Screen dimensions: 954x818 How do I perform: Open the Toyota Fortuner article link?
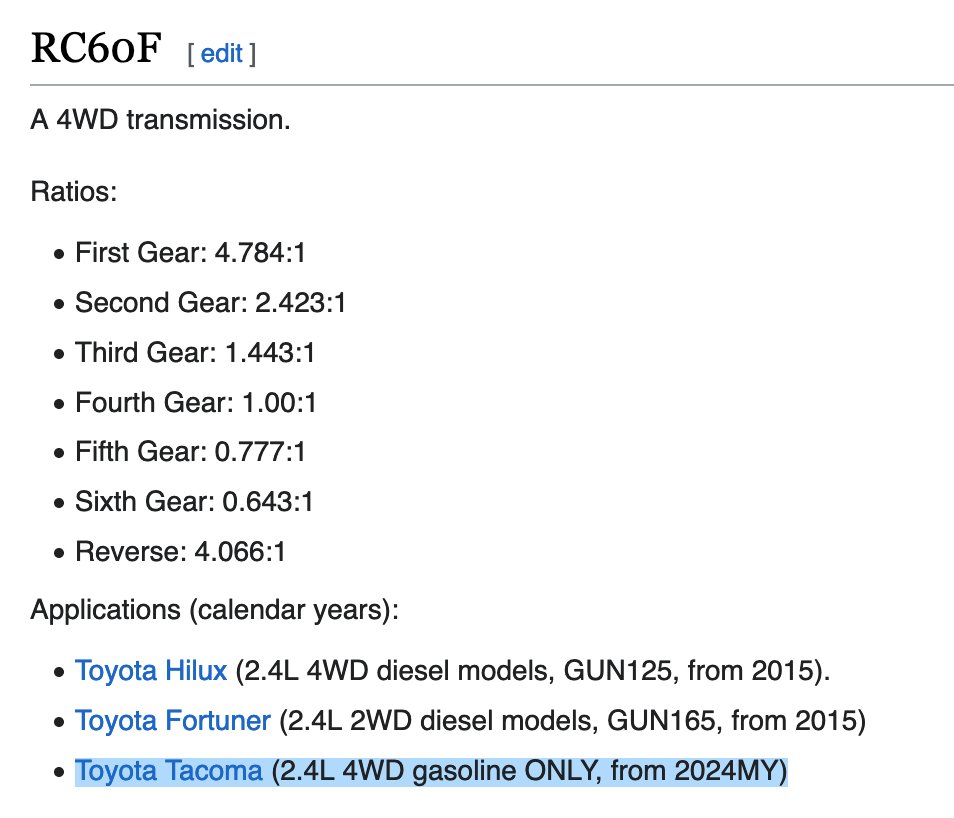[x=172, y=720]
